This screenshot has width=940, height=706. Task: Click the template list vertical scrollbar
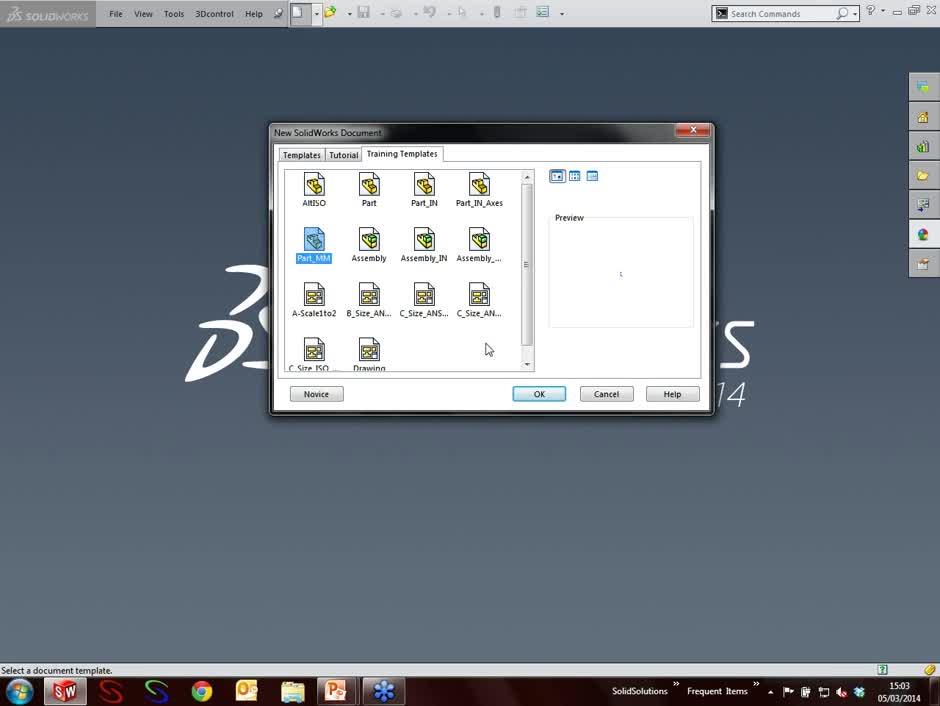[x=527, y=264]
